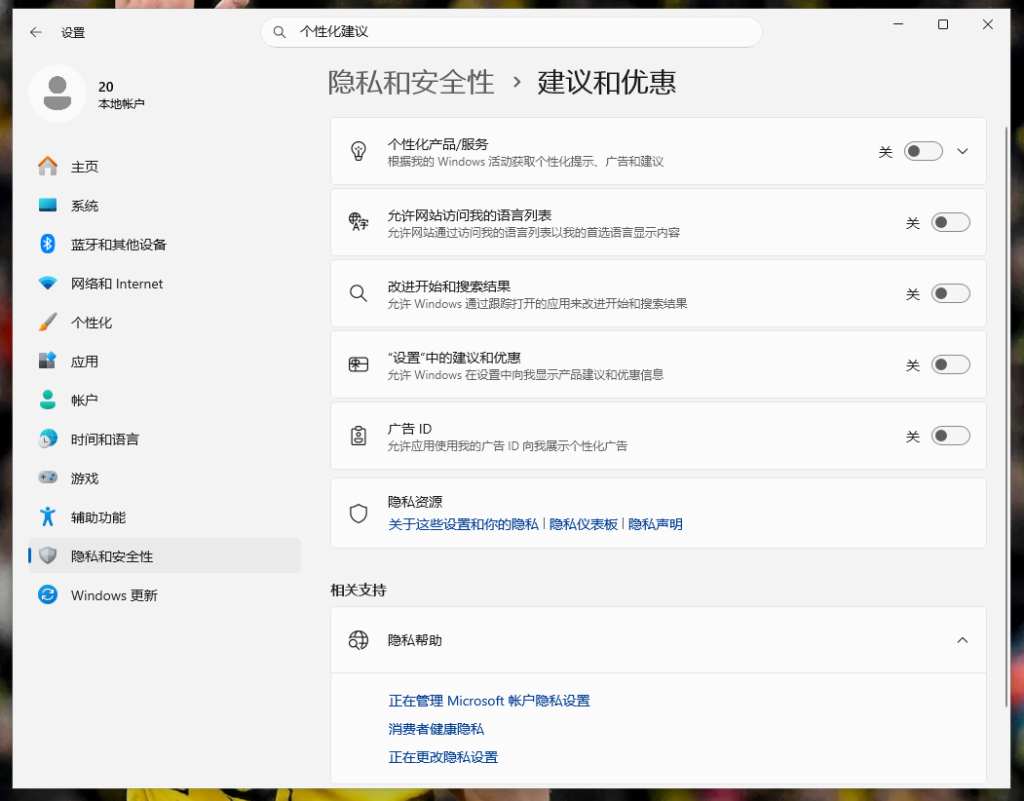
Task: Click the shield icon for 隐私和安全性
Action: point(48,556)
